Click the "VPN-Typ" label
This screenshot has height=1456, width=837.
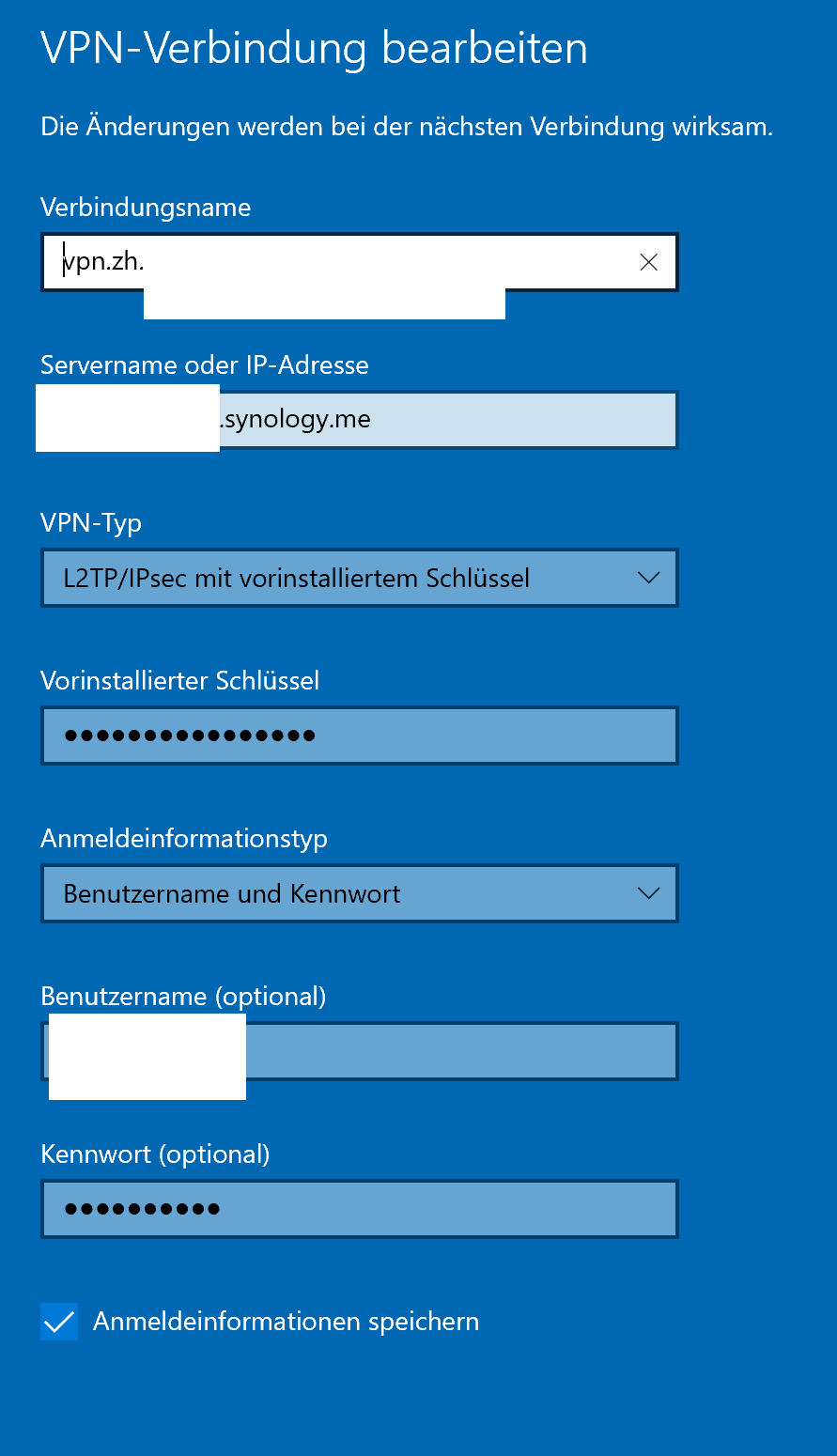click(91, 522)
